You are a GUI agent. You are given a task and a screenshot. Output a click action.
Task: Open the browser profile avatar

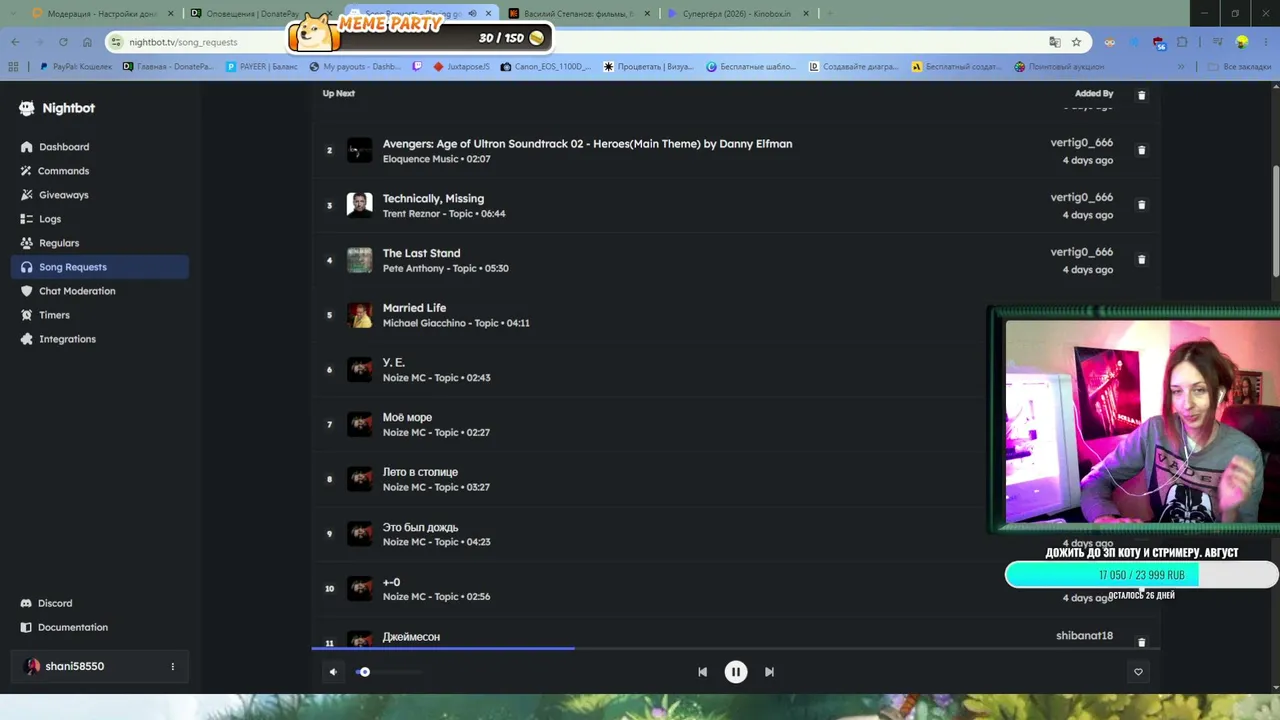pos(1242,42)
